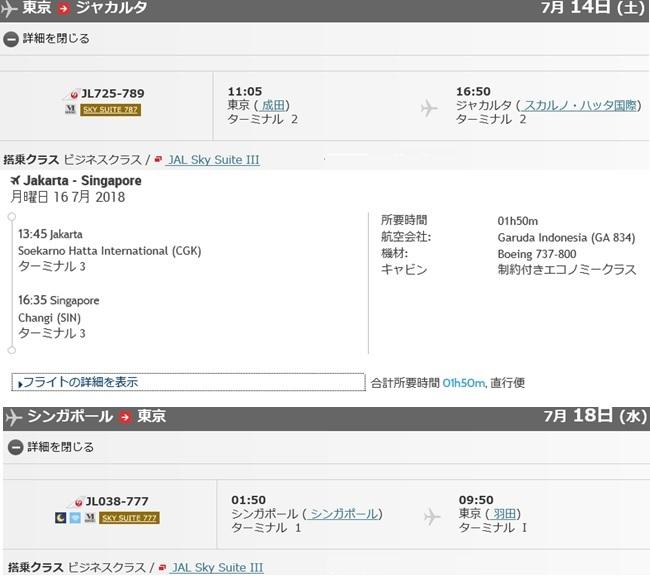Click departure time 01:50

pyautogui.click(x=248, y=500)
